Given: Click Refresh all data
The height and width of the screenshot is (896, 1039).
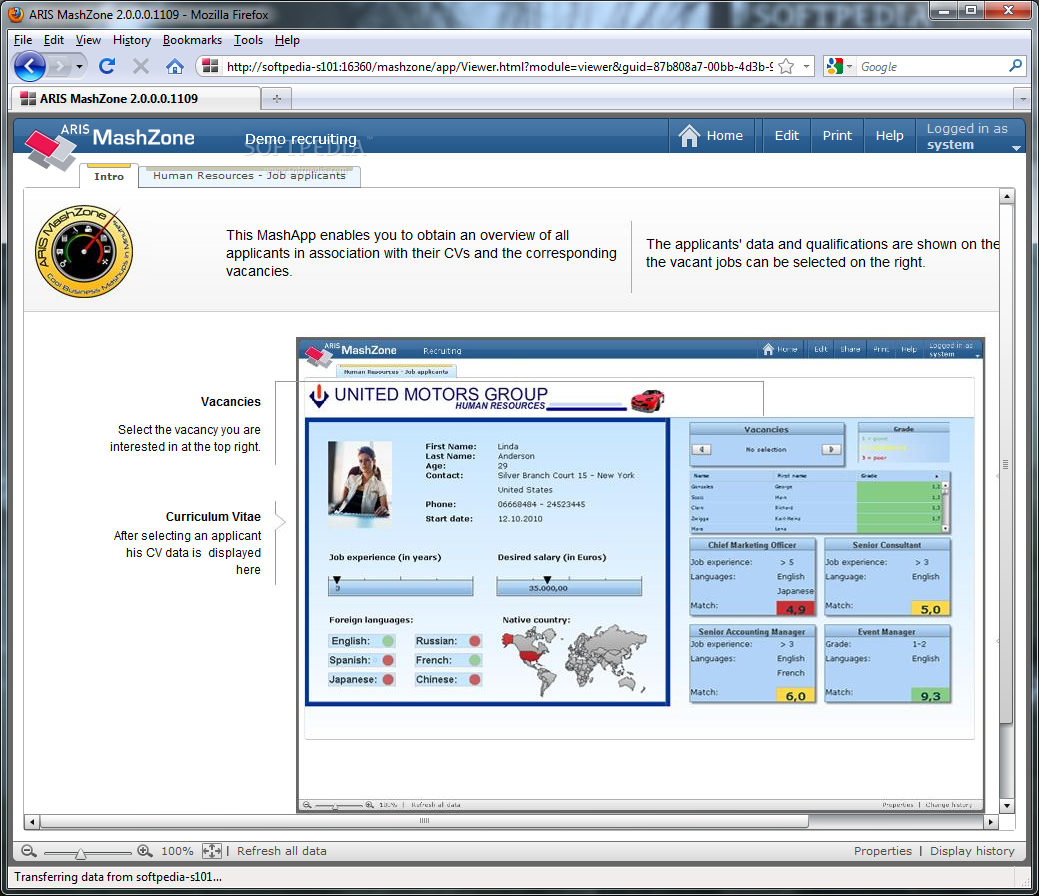Looking at the screenshot, I should pos(282,851).
